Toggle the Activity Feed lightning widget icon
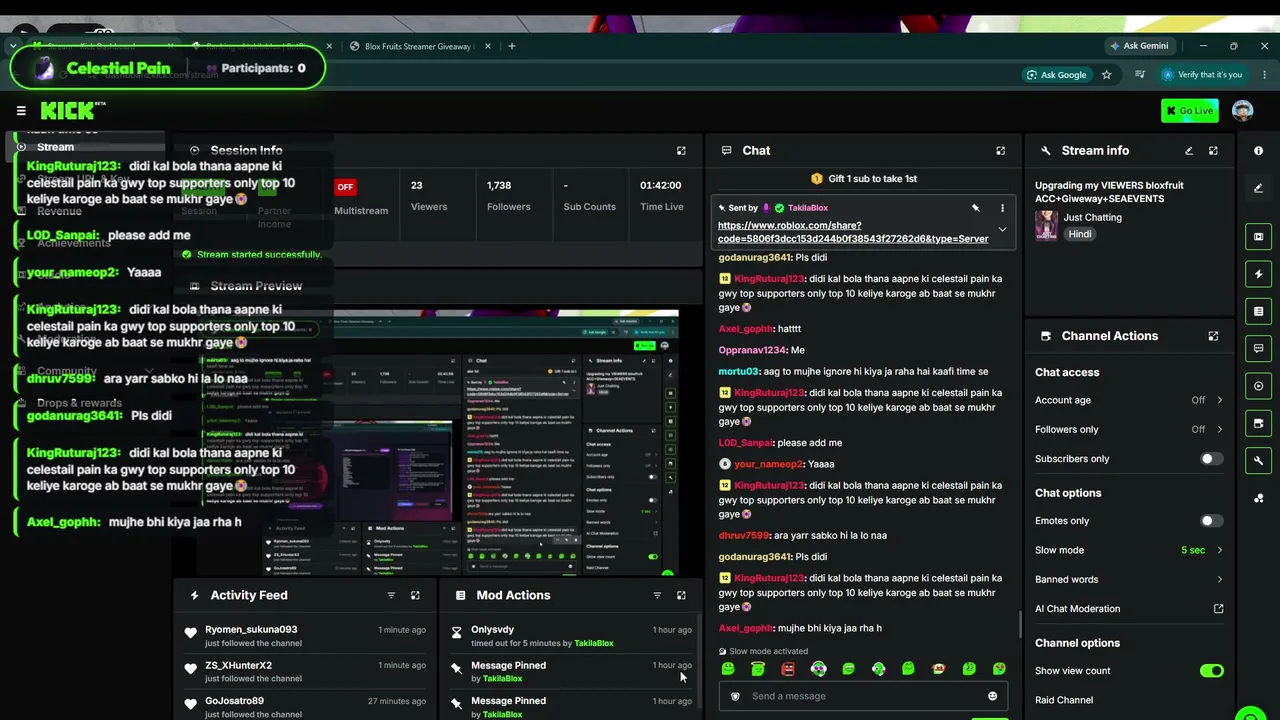 (1258, 274)
